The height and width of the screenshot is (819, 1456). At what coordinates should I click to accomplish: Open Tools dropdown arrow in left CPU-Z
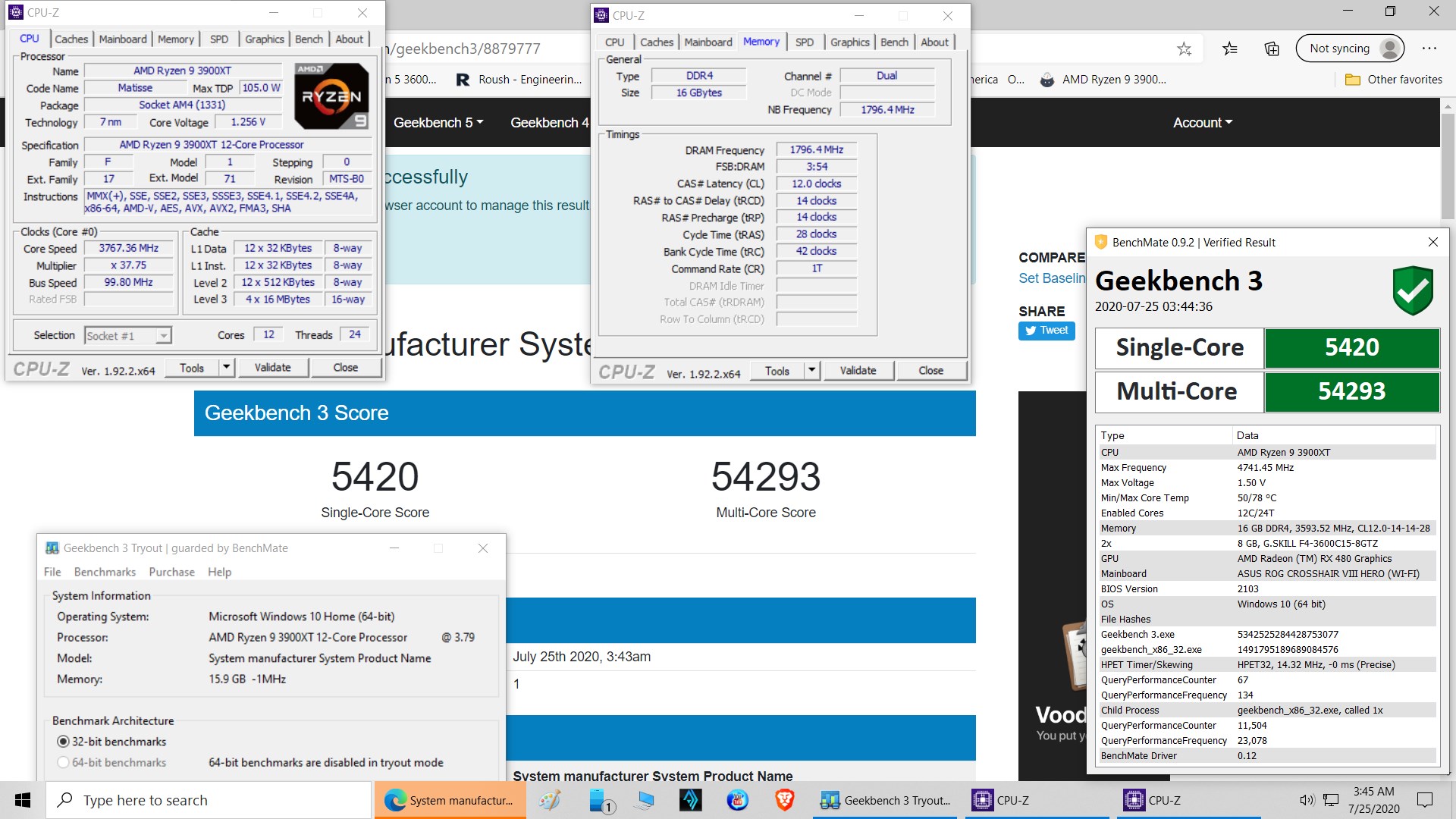pos(226,367)
